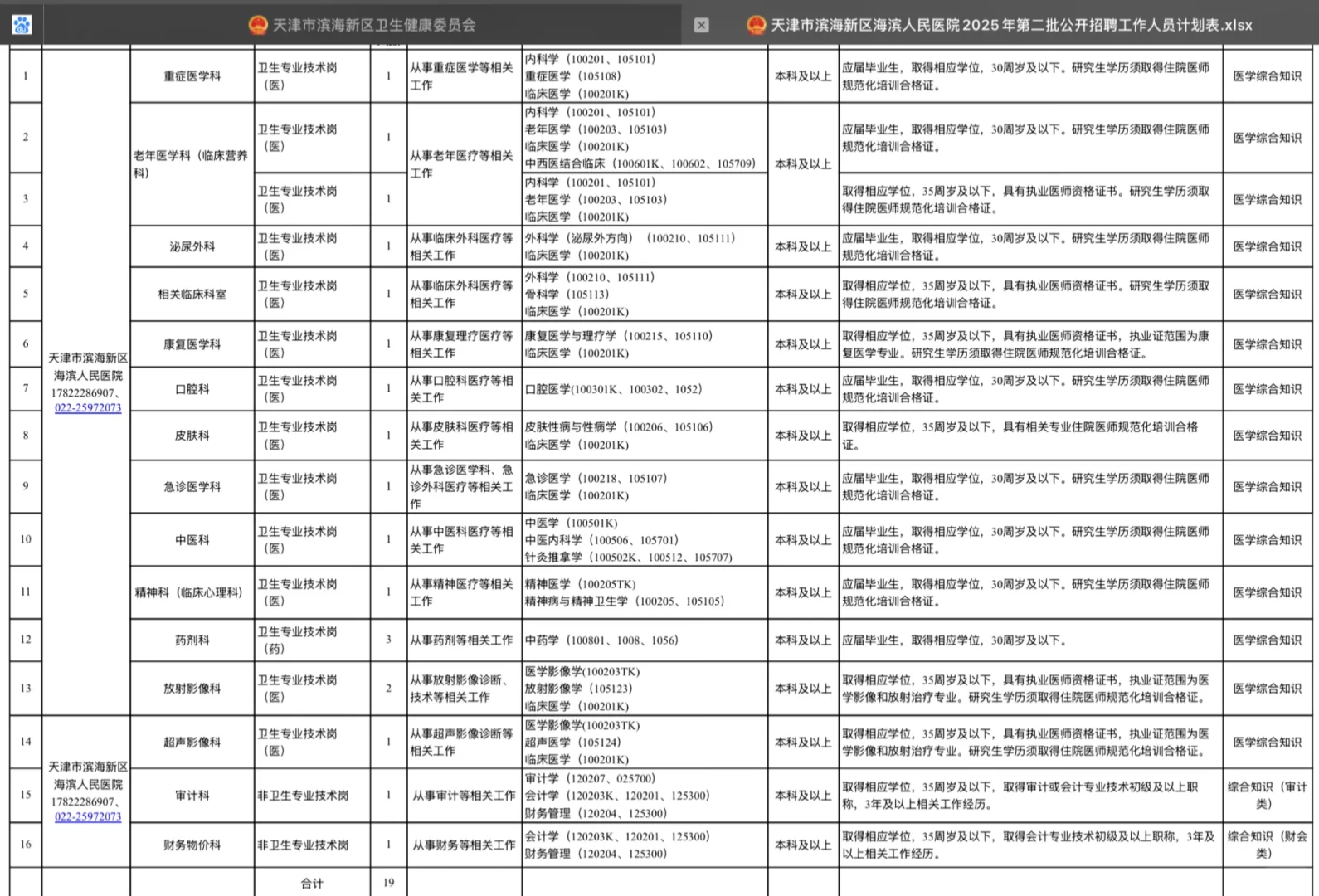Click the requirements cell in the 财务物价科 row
The width and height of the screenshot is (1319, 896).
pyautogui.click(x=1030, y=845)
